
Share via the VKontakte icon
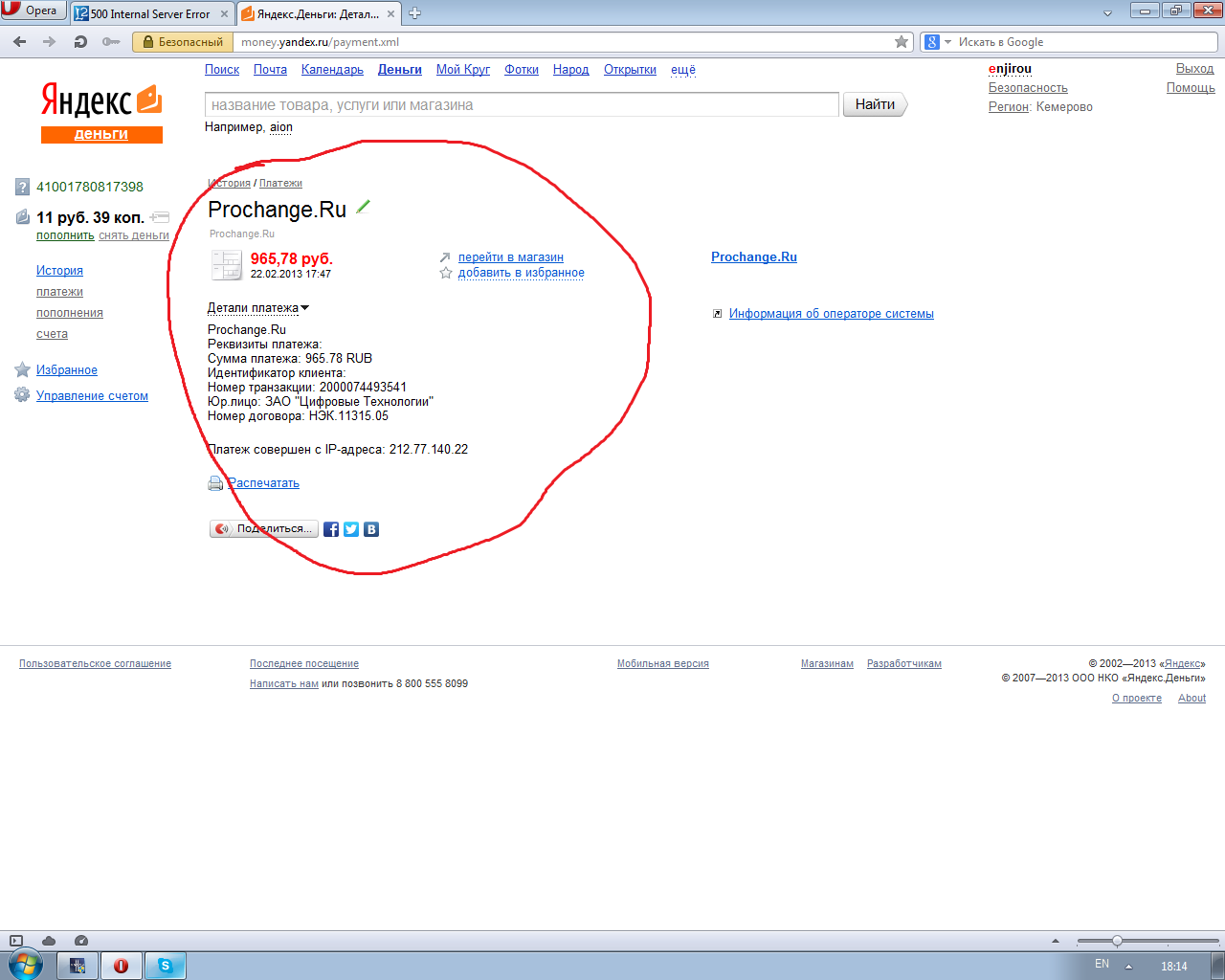[371, 529]
